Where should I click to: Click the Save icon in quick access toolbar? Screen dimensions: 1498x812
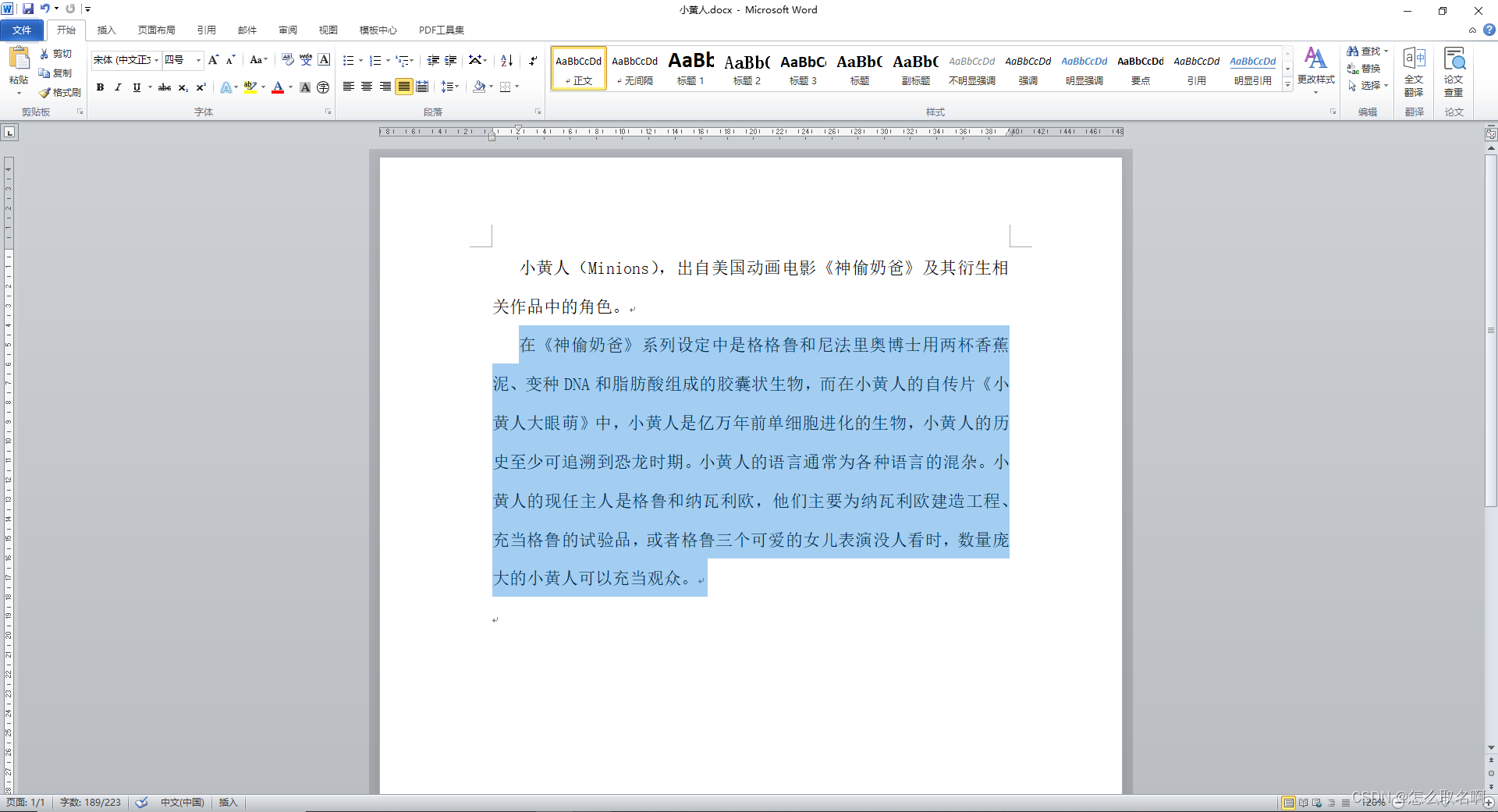28,9
